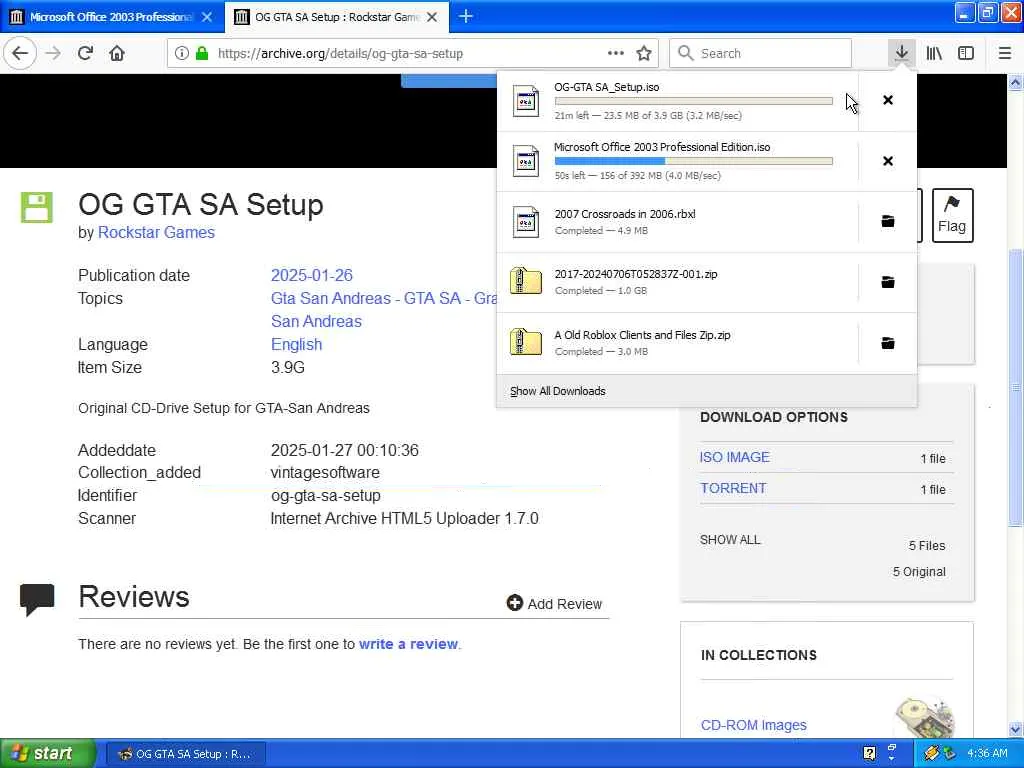Viewport: 1024px width, 768px height.
Task: Click A Old Roblox Clients zip archive icon
Action: 526,342
